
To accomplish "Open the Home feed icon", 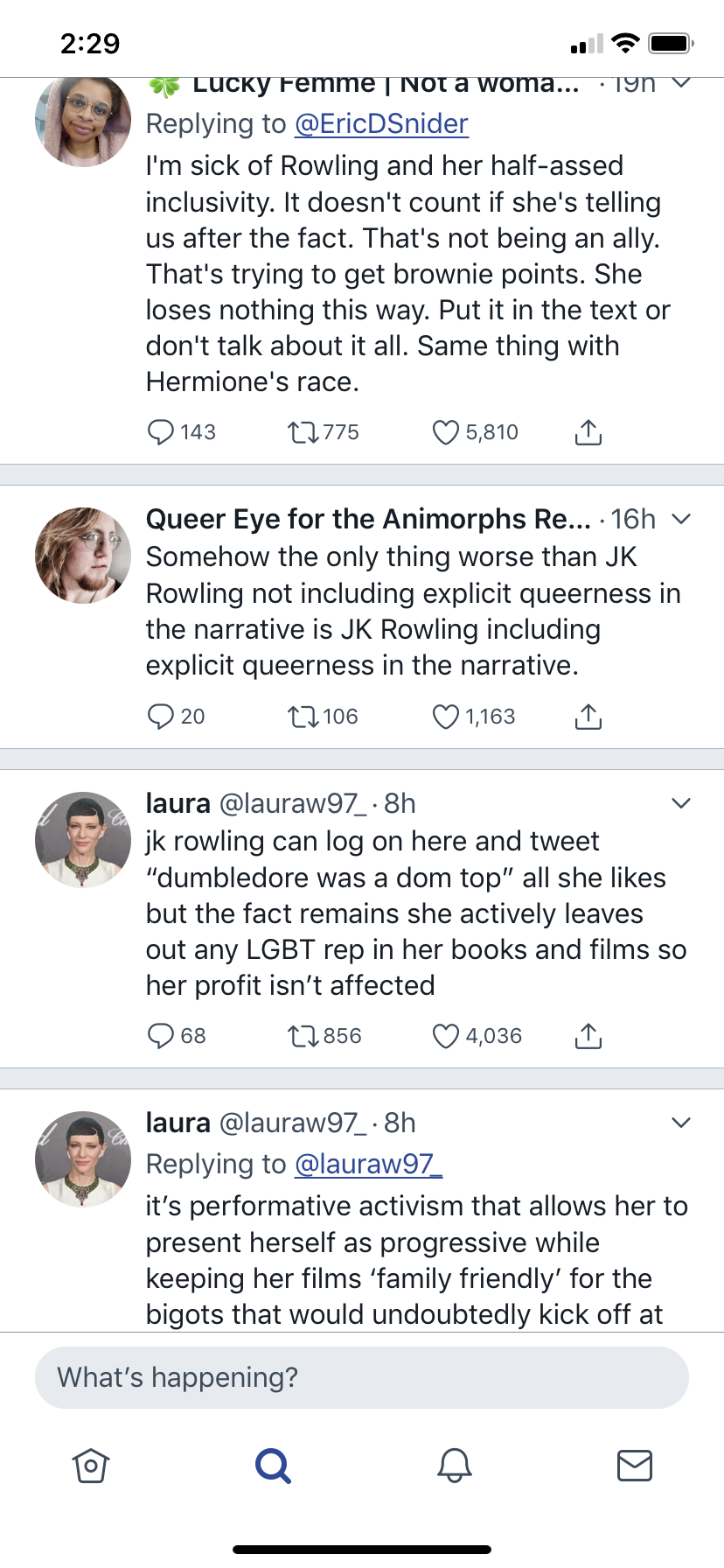I will (x=90, y=1466).
